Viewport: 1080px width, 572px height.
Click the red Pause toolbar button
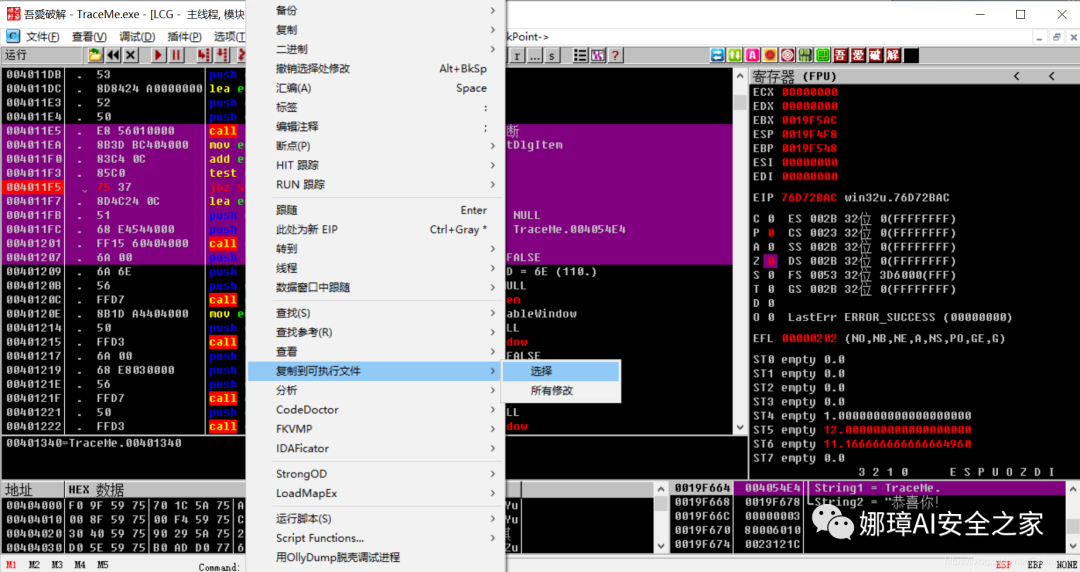click(x=176, y=55)
